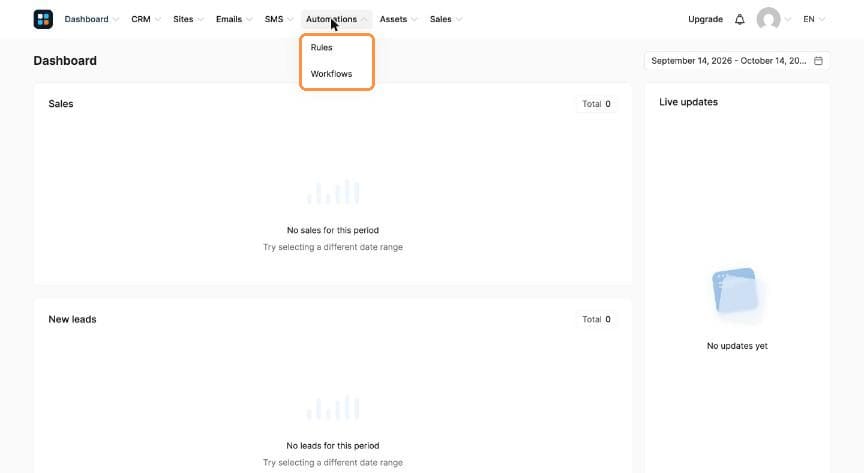The height and width of the screenshot is (473, 864).
Task: Open Emails menu
Action: [x=229, y=19]
